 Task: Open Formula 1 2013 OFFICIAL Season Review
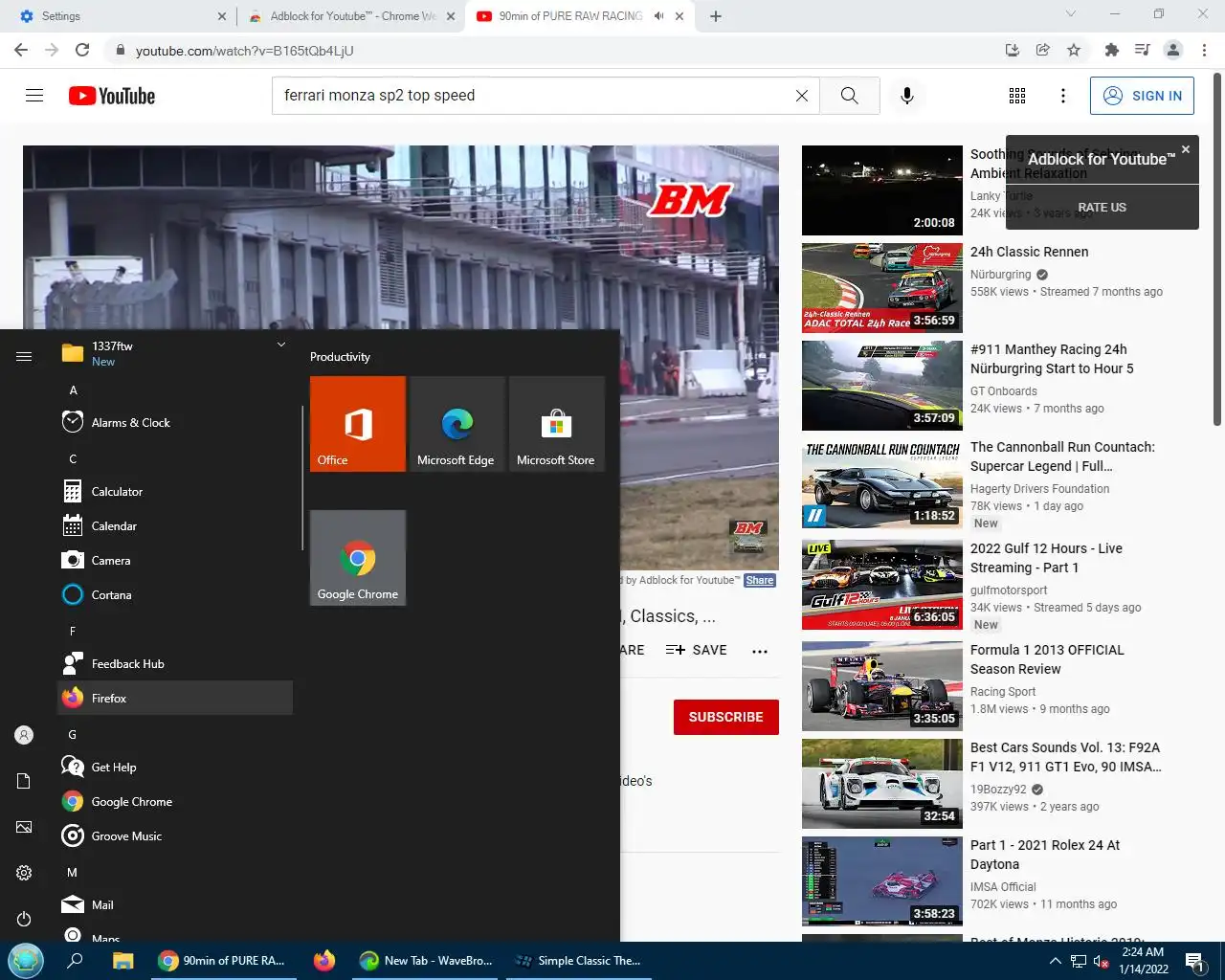pyautogui.click(x=1047, y=659)
